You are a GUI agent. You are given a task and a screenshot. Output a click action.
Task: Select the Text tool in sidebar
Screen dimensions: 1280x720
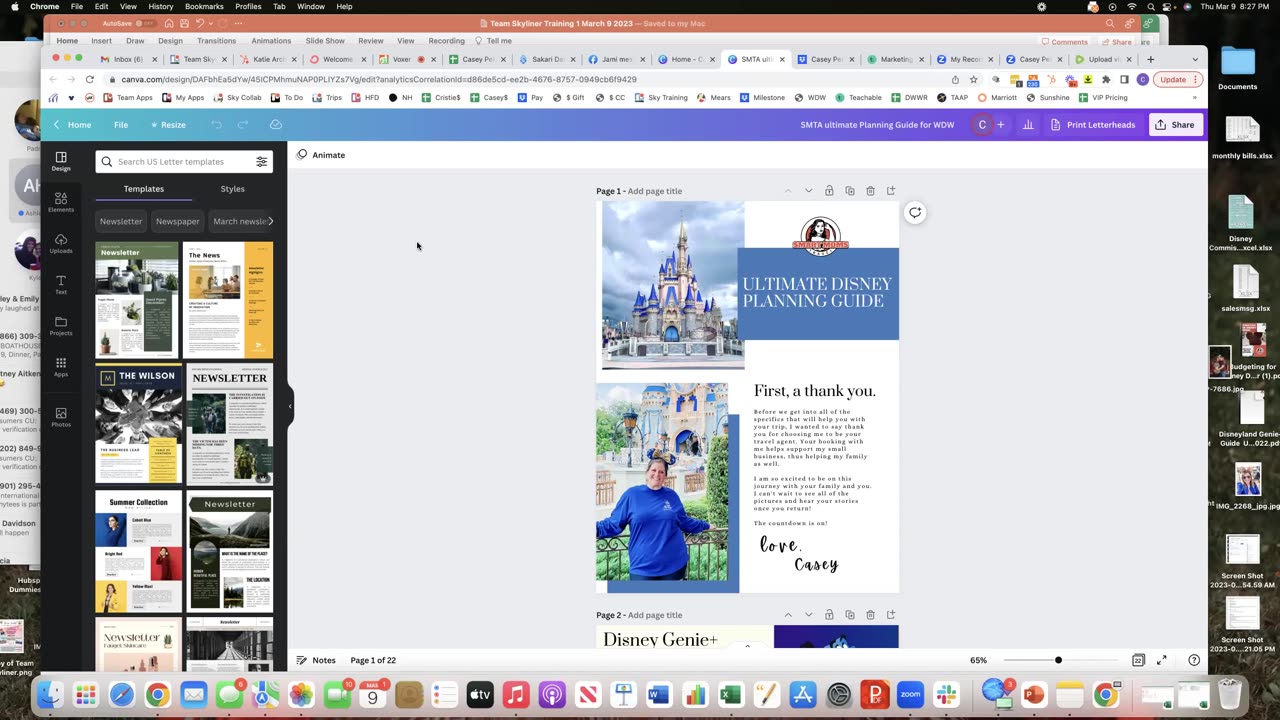coord(61,284)
